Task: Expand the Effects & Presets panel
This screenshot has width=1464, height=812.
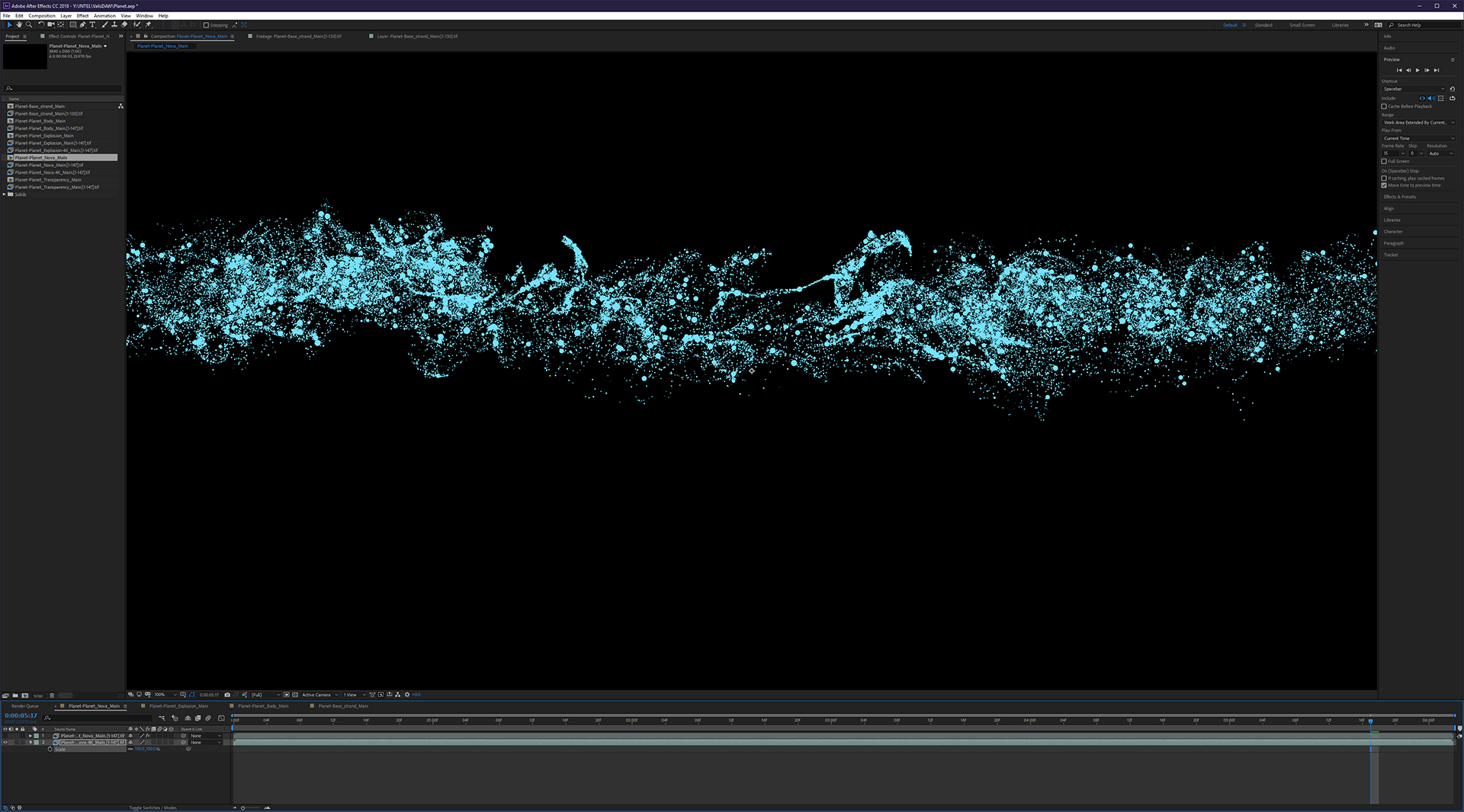Action: [1400, 197]
